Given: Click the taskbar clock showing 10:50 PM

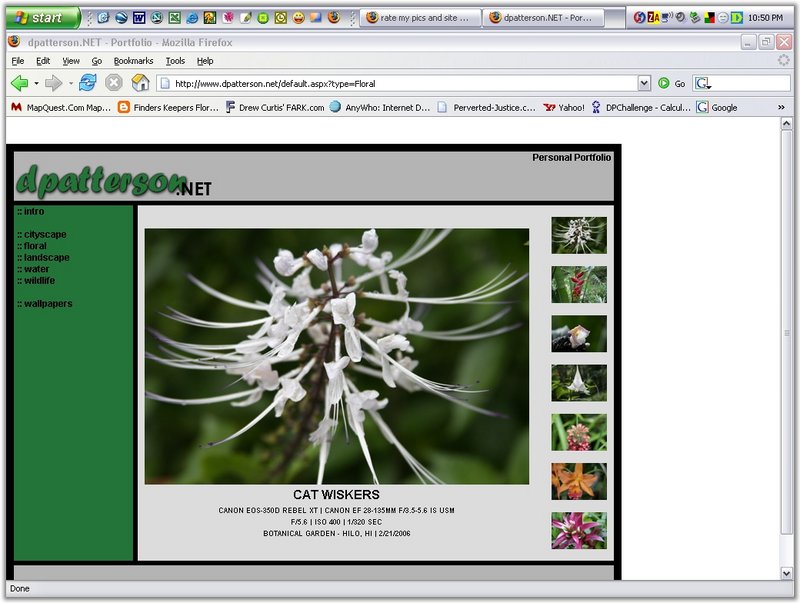Looking at the screenshot, I should pos(765,18).
